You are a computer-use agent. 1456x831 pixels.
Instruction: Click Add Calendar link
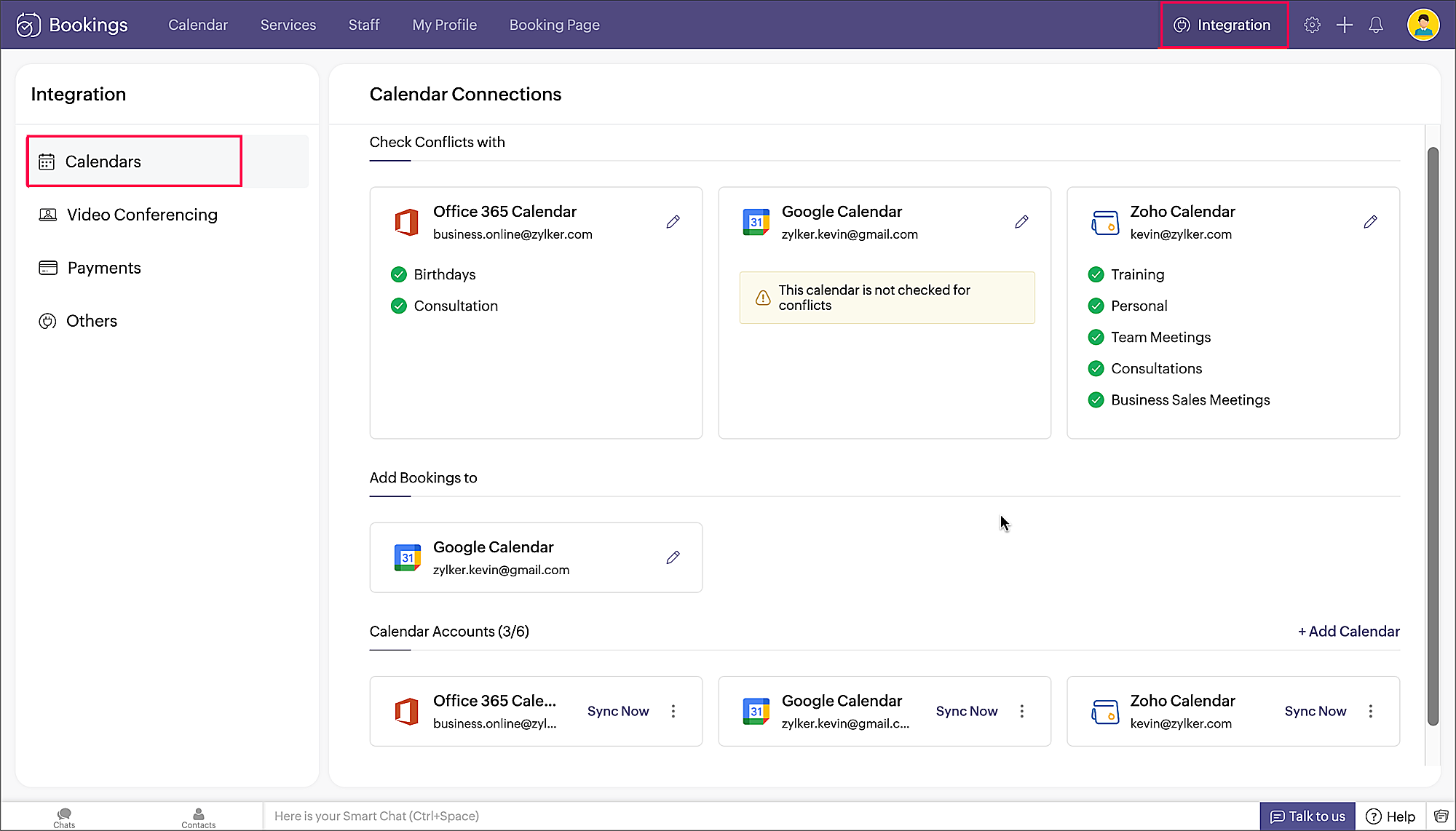1348,632
